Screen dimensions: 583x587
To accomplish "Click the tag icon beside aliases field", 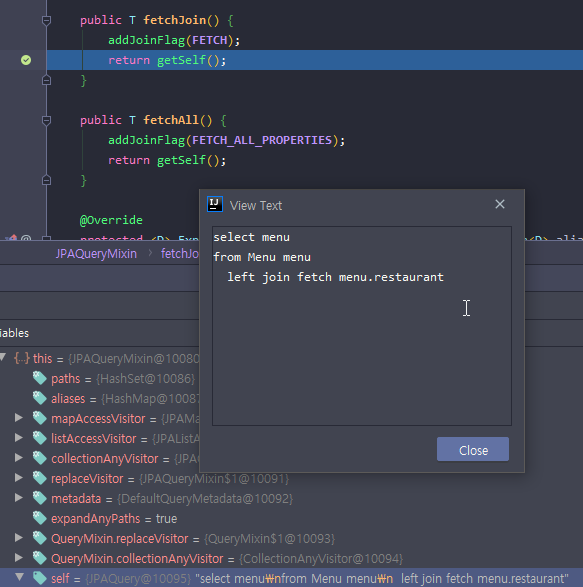I will coord(39,398).
